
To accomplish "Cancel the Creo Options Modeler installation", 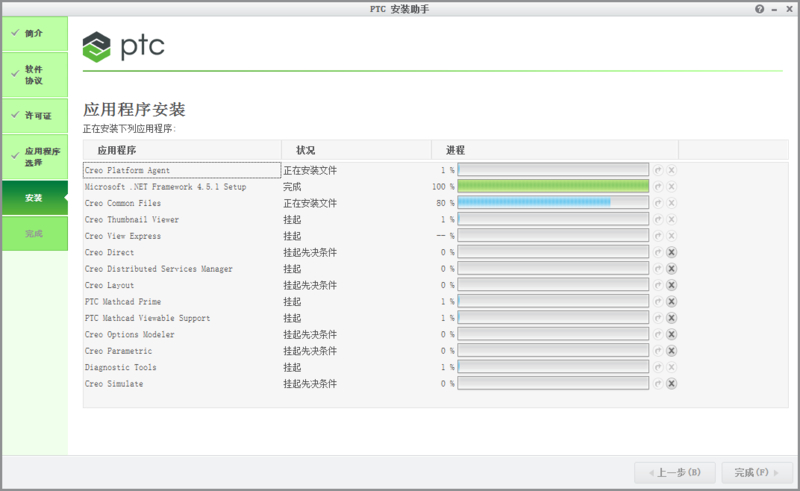I will pos(672,334).
